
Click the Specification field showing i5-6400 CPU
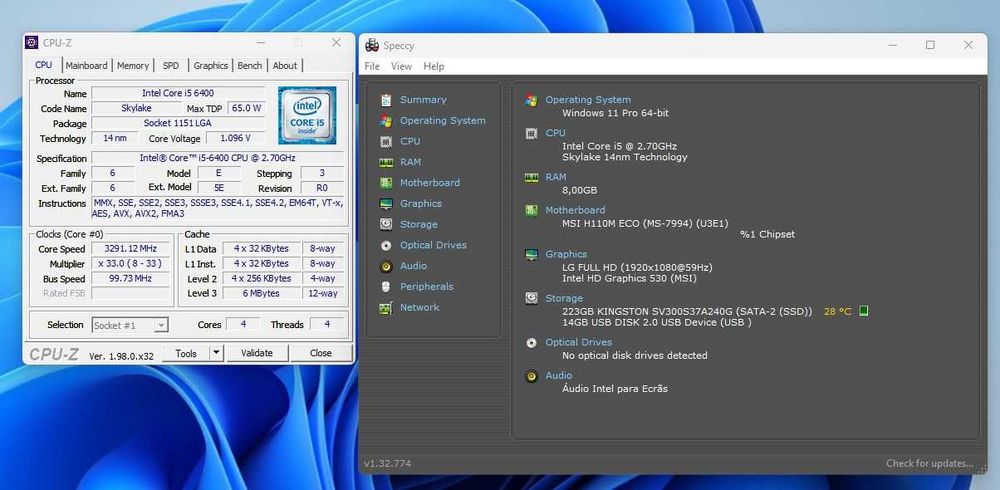click(x=217, y=158)
